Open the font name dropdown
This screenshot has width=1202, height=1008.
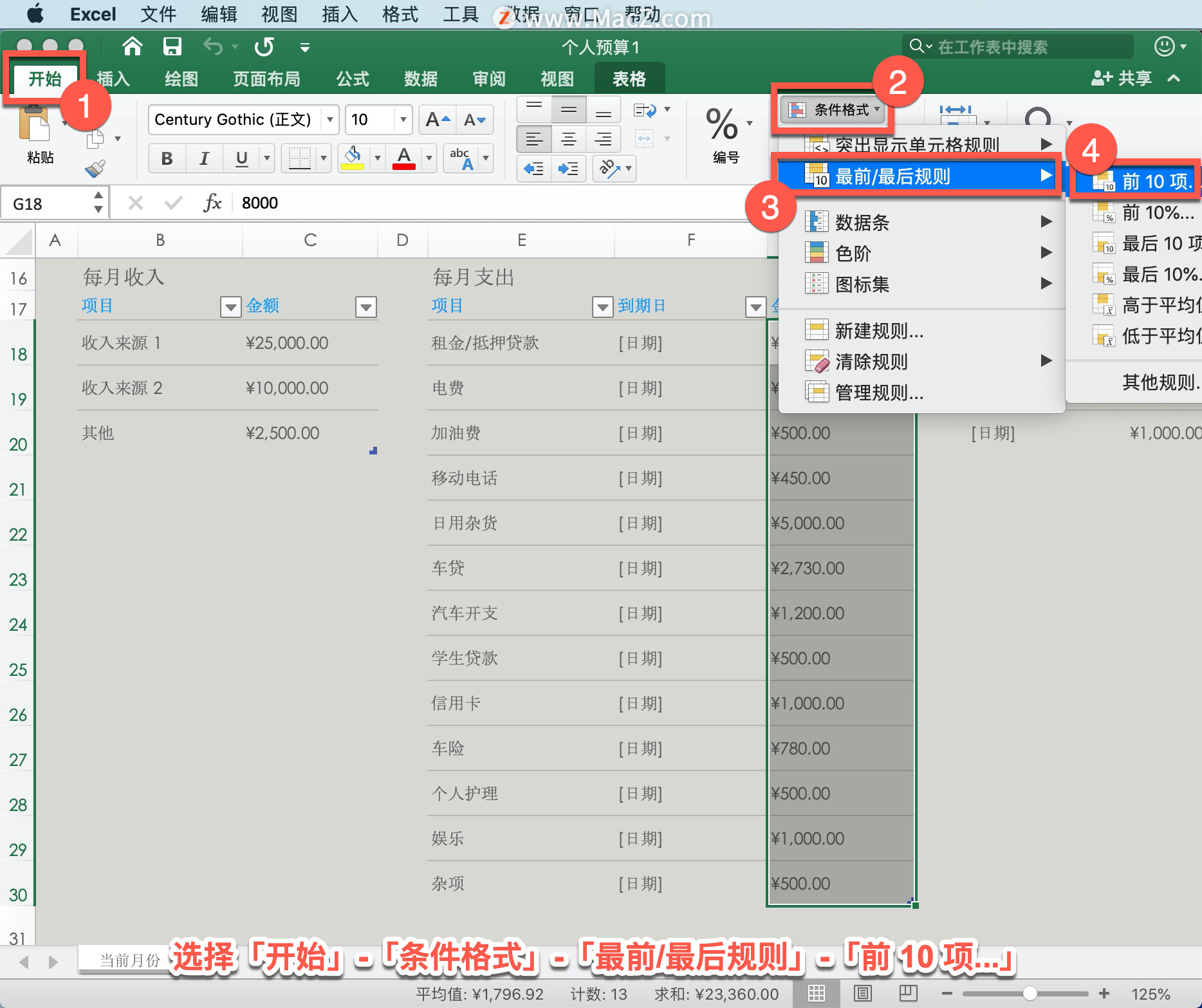point(329,120)
